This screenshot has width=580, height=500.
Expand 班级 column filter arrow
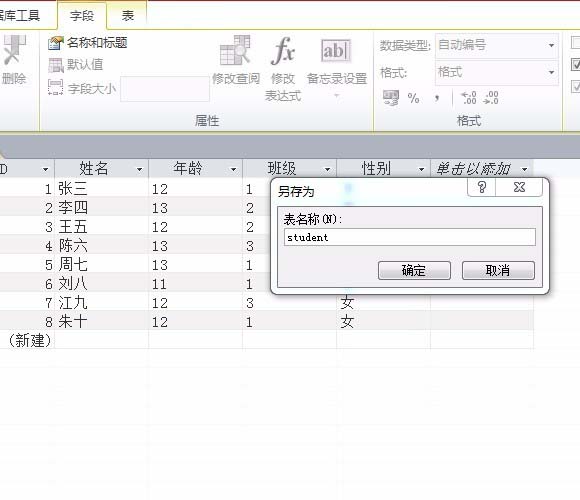point(327,170)
